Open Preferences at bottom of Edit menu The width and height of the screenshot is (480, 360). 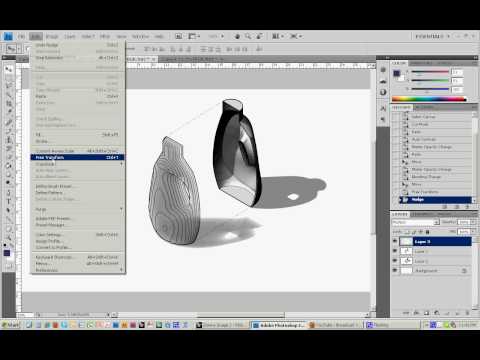click(x=78, y=270)
